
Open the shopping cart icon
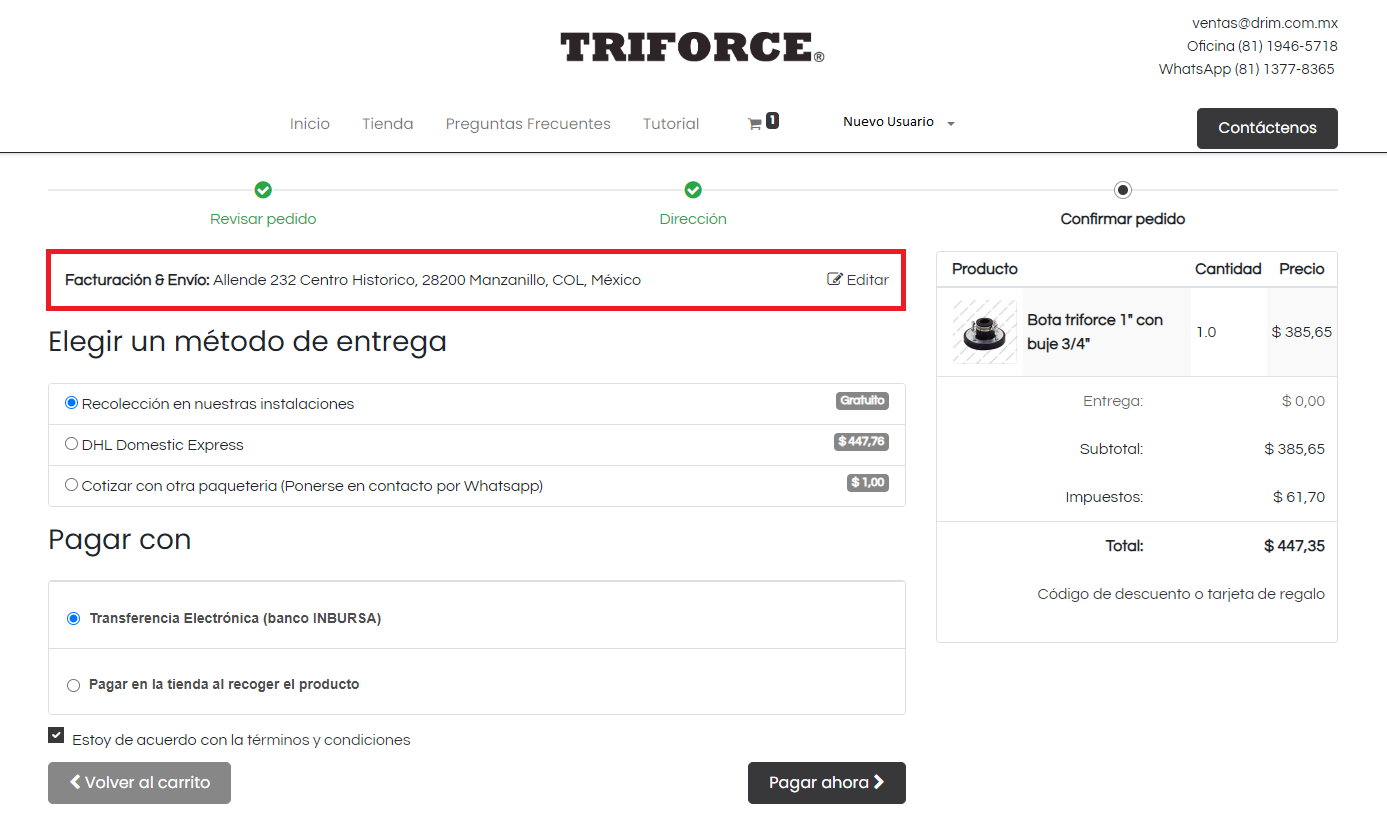point(755,124)
